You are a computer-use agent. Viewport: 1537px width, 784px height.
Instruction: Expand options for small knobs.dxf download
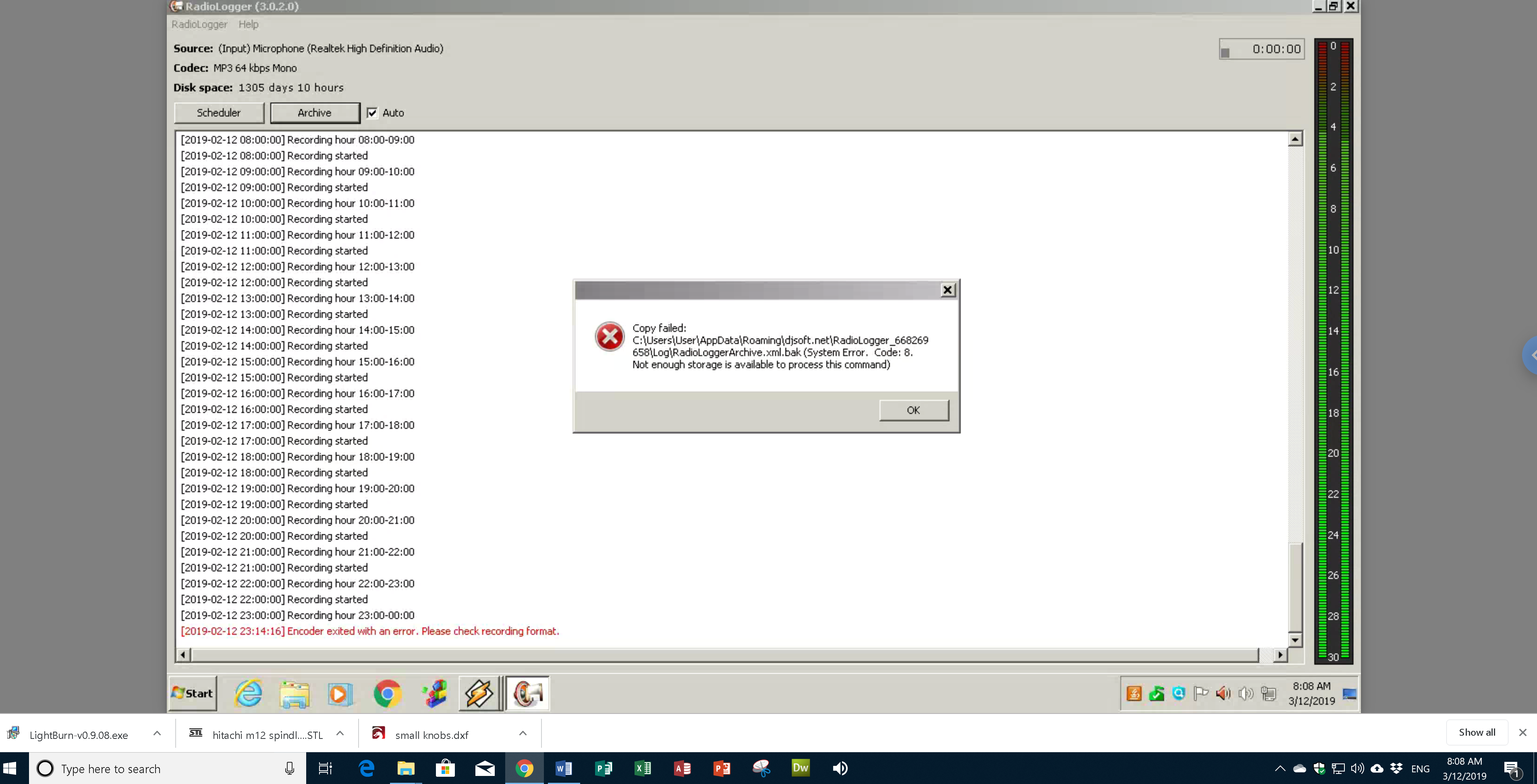pos(523,733)
